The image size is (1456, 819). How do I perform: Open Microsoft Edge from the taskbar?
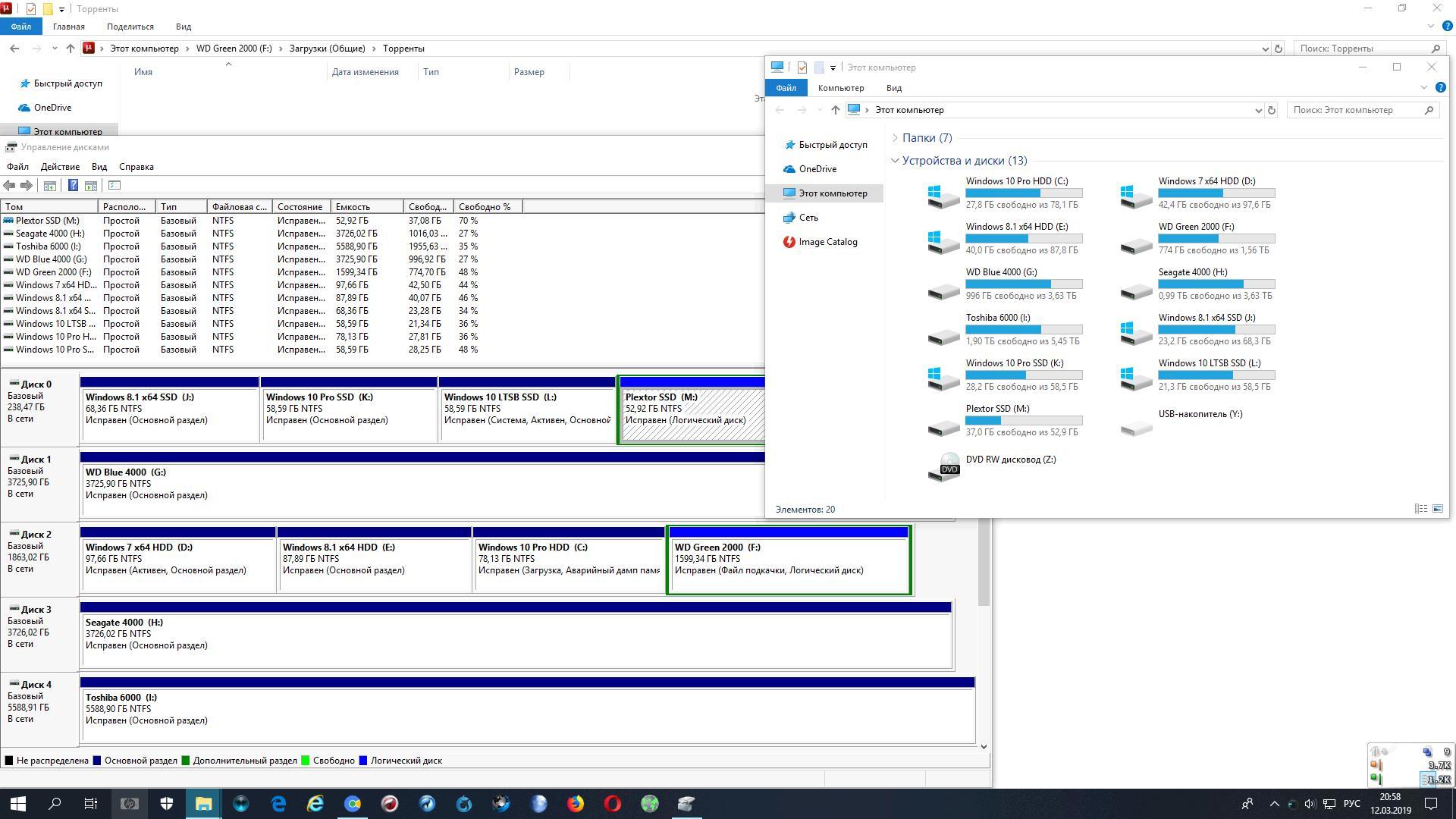(278, 804)
